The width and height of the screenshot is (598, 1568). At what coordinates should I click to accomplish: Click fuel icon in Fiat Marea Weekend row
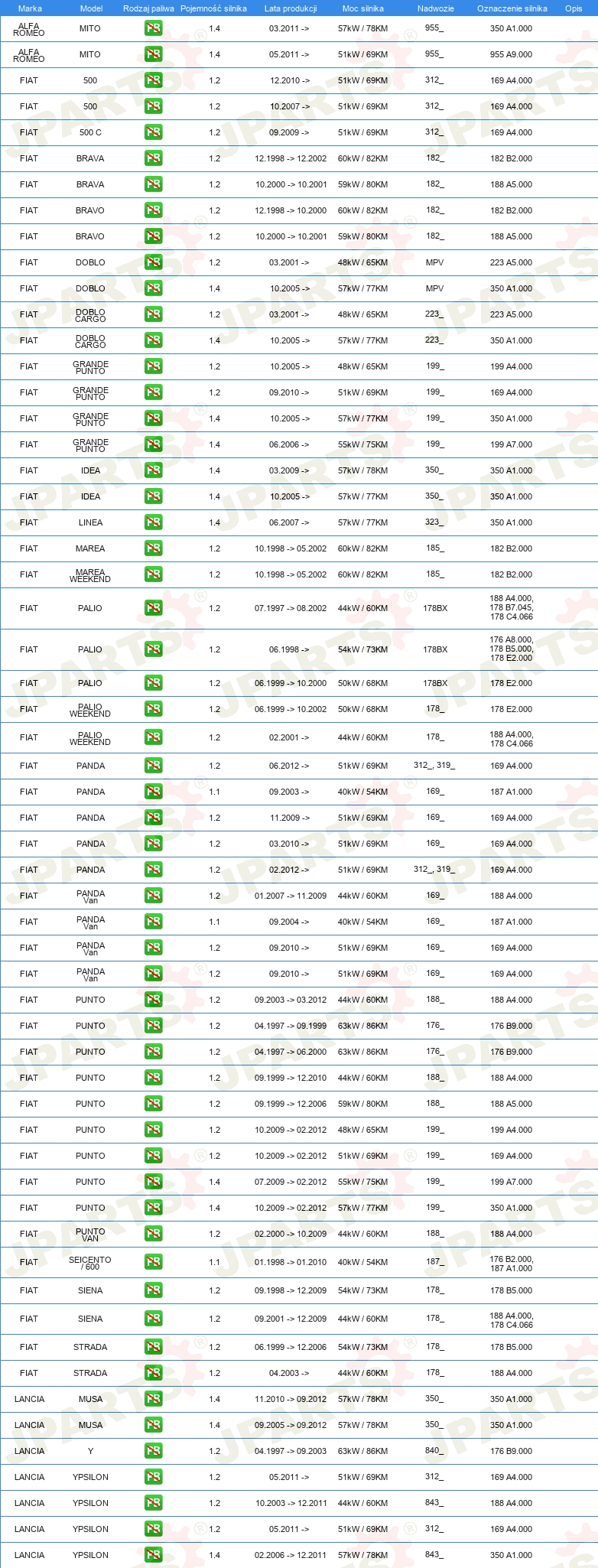click(x=153, y=574)
